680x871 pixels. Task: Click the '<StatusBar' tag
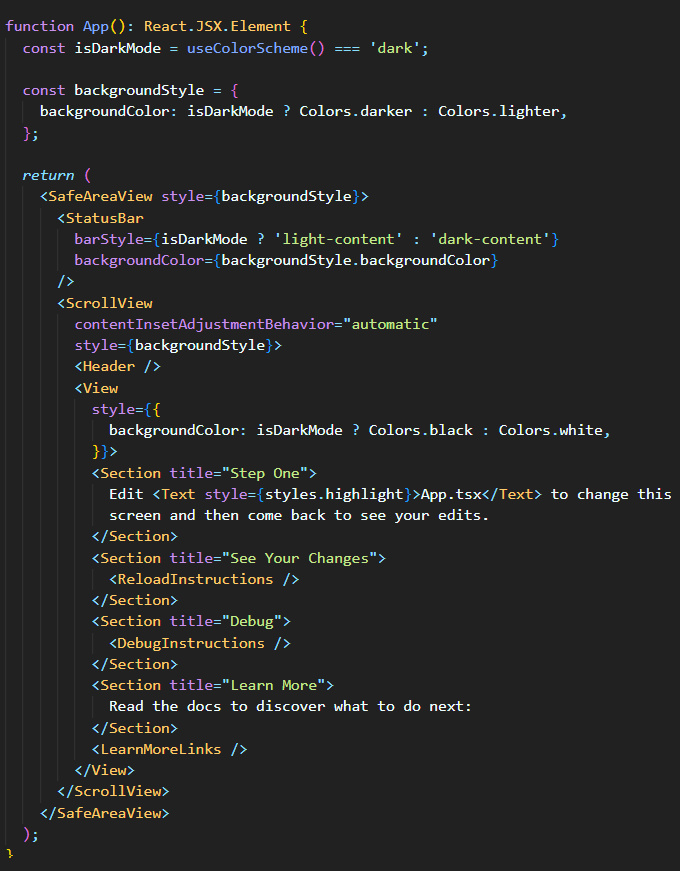click(x=101, y=218)
